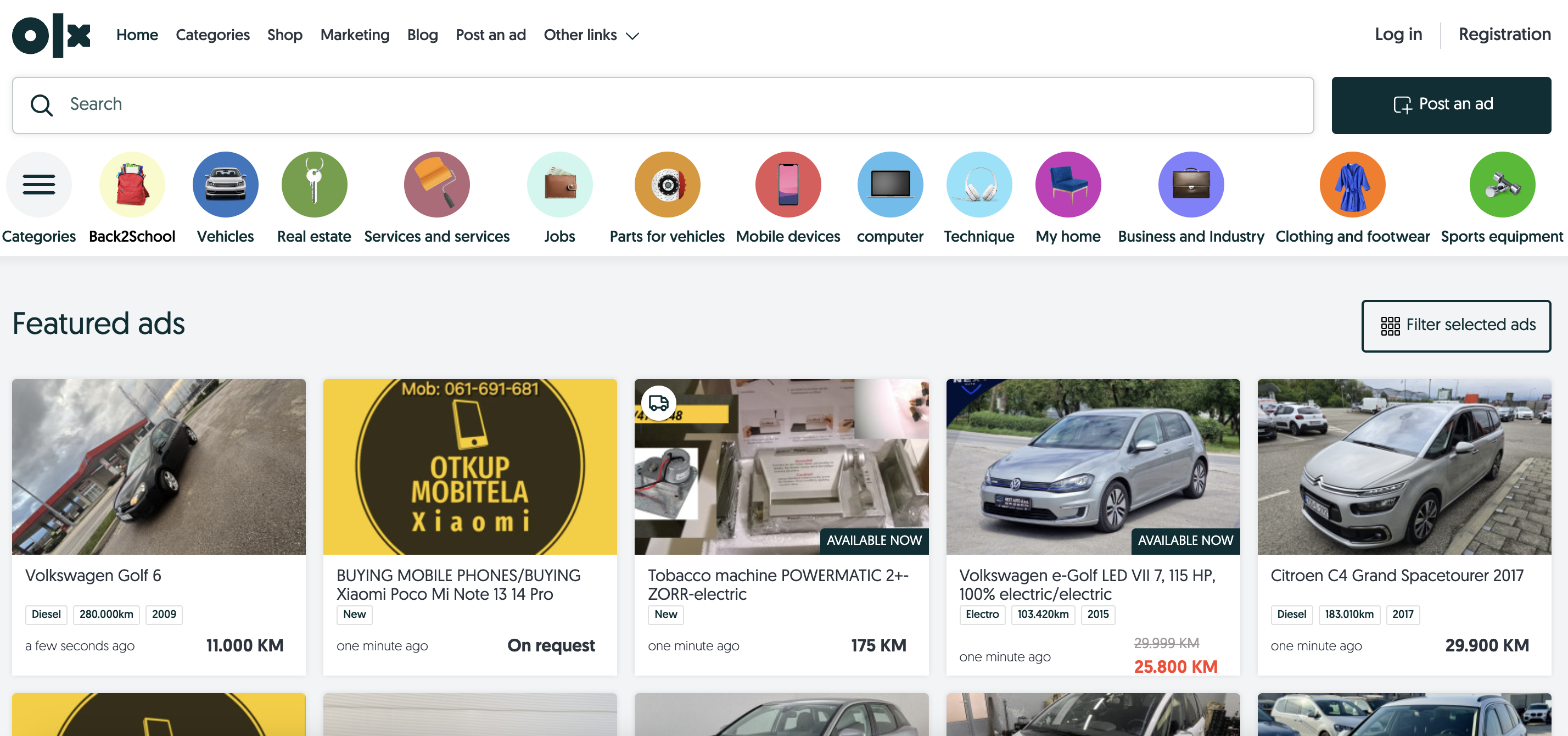Open the Vehicles category icon
The image size is (1568, 736).
(x=225, y=185)
